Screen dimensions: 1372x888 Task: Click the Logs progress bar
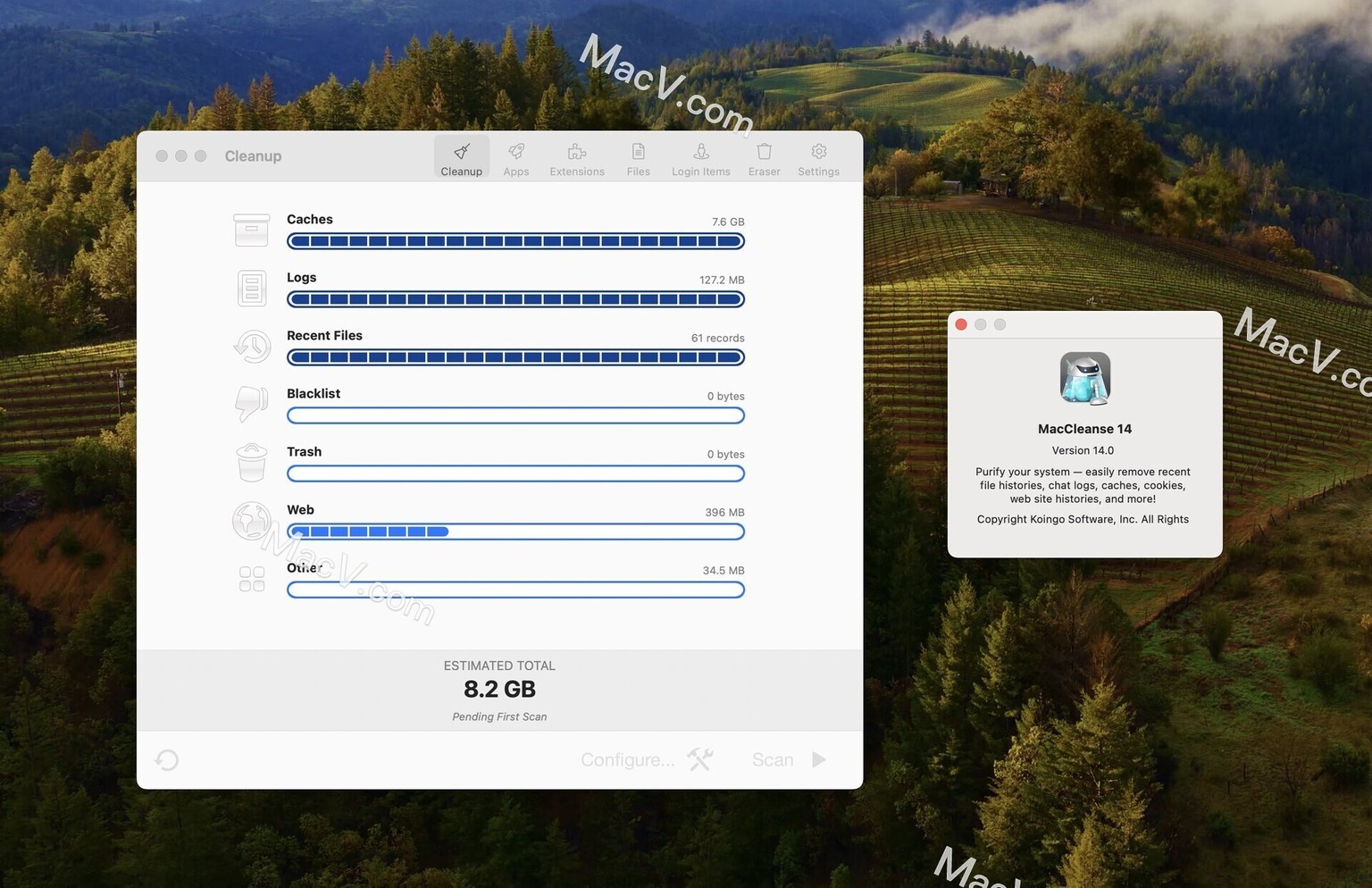click(x=515, y=299)
